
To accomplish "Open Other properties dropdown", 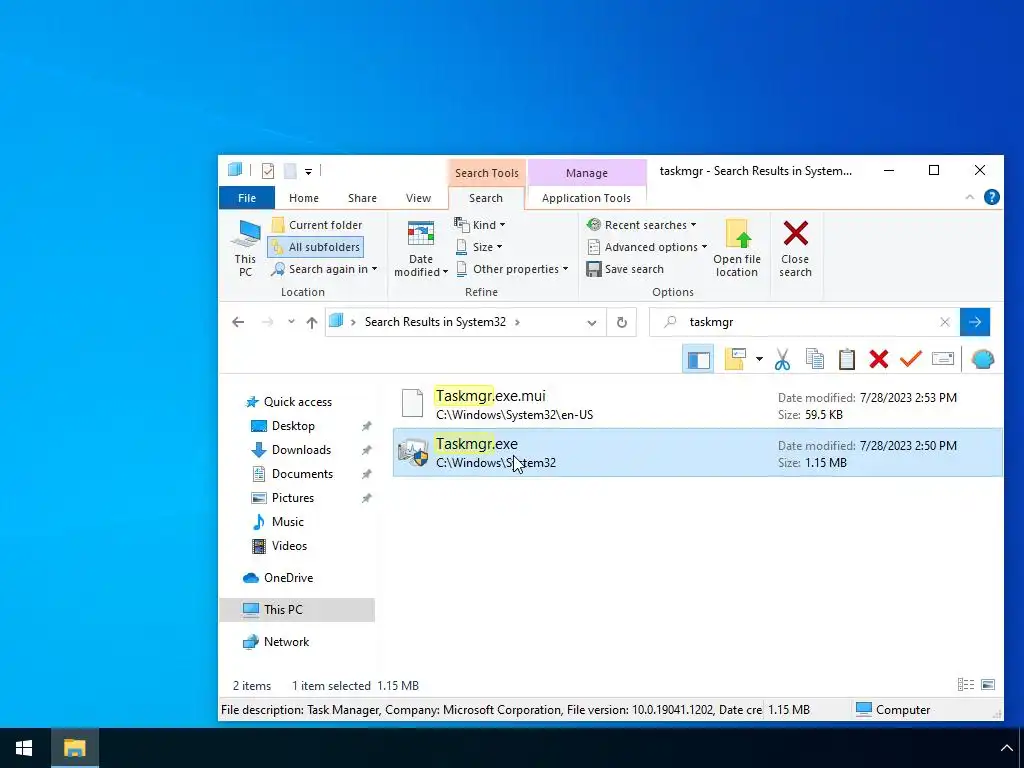I will pyautogui.click(x=511, y=269).
